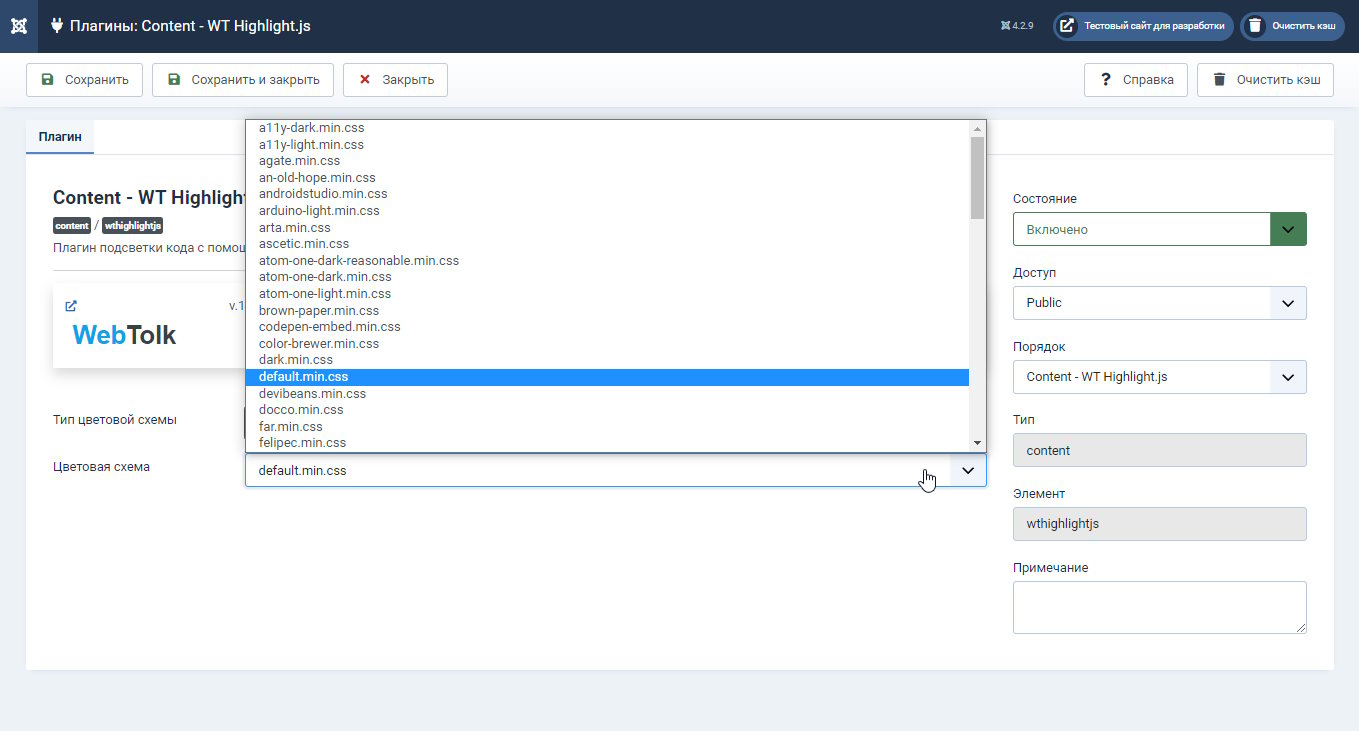Select brown-paper.min.css option

tap(607, 311)
